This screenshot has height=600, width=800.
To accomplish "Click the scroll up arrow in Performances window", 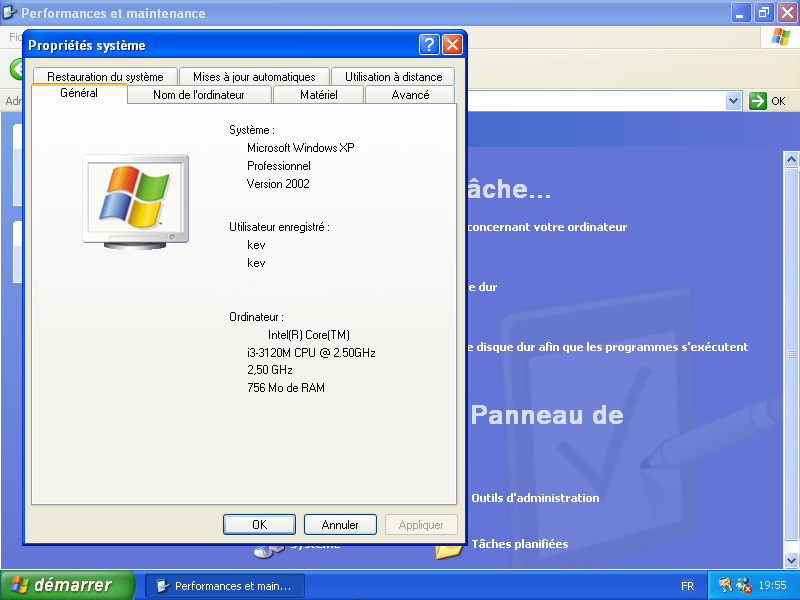I will coord(791,160).
